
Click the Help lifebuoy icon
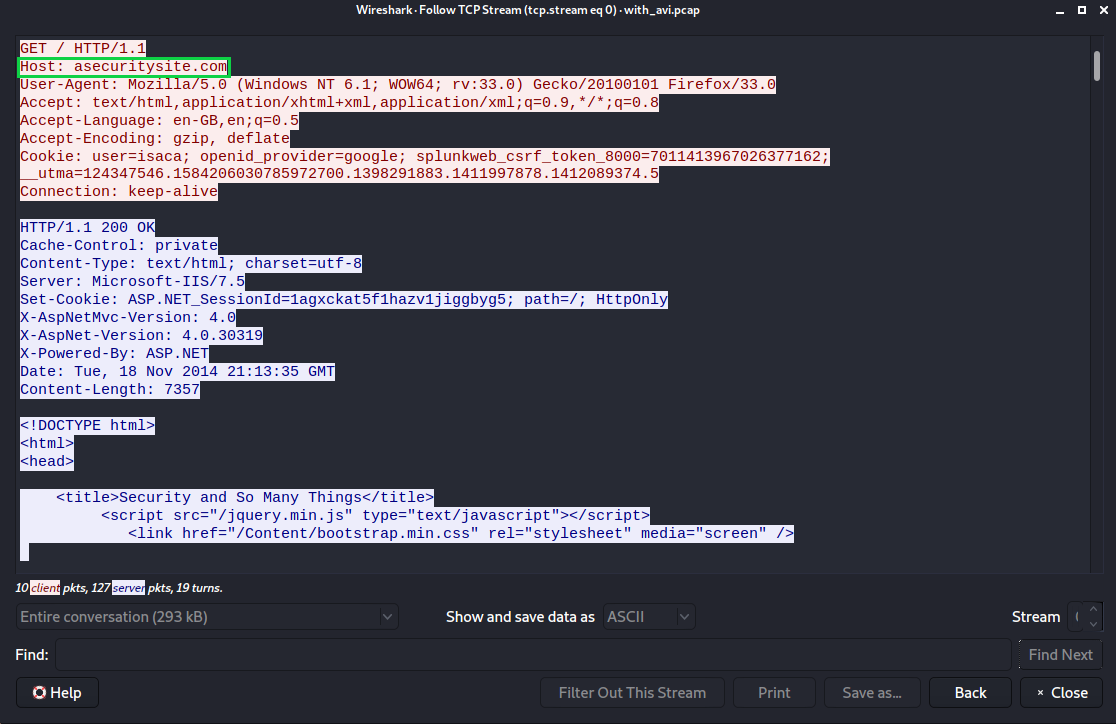[39, 693]
